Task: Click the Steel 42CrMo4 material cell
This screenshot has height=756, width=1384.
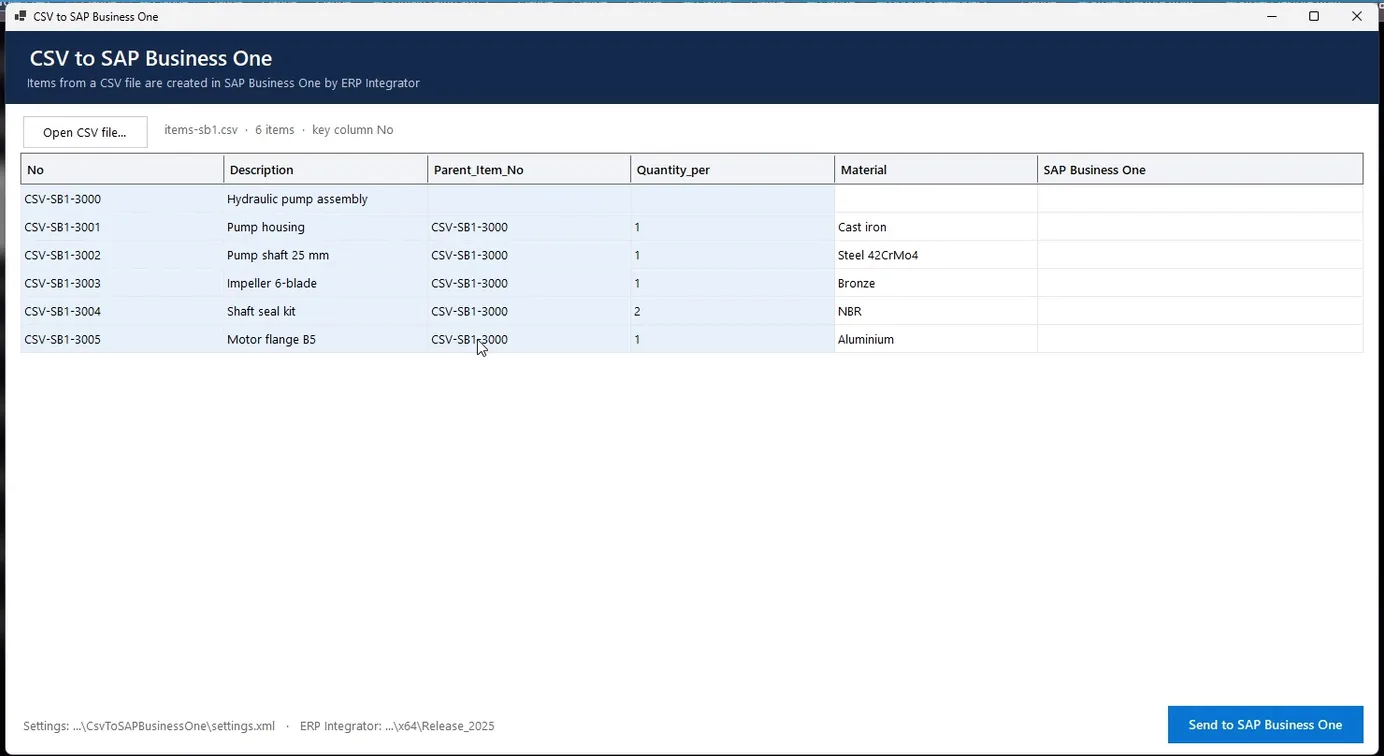Action: (936, 255)
